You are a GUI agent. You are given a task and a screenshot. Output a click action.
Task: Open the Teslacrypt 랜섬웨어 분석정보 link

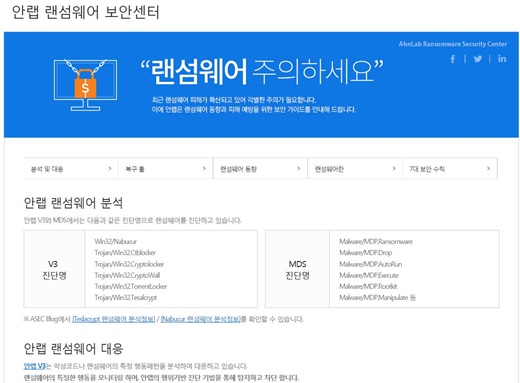point(114,319)
